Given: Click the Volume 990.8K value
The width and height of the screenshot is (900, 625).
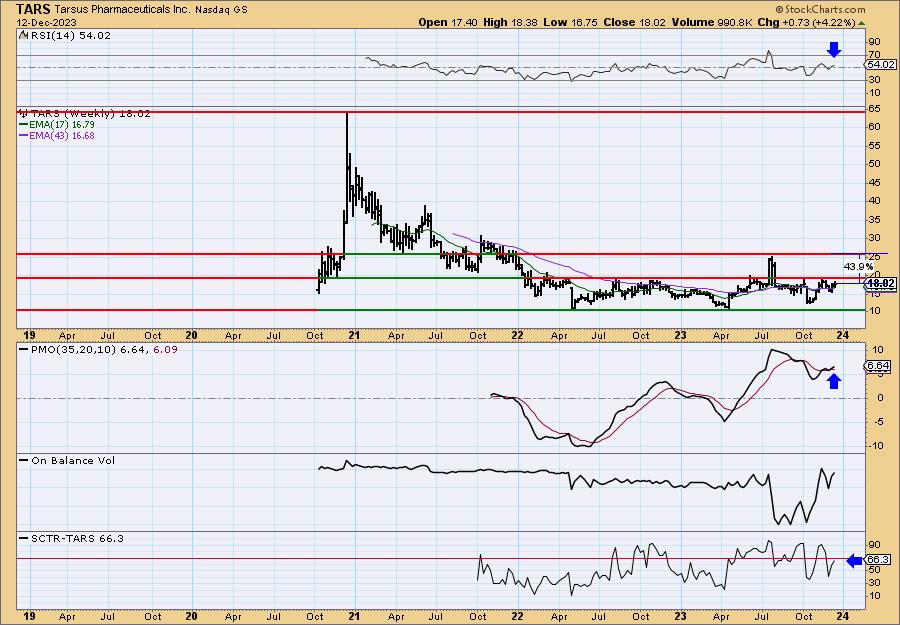Looking at the screenshot, I should pyautogui.click(x=712, y=22).
